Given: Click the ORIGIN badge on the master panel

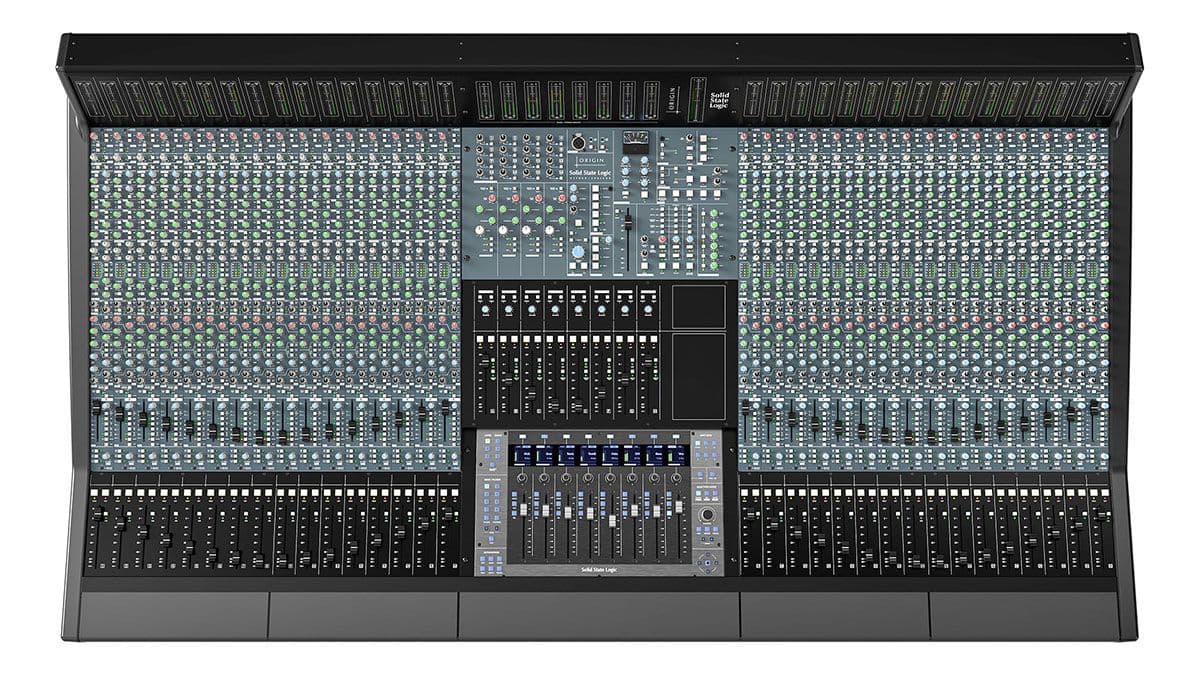Looking at the screenshot, I should [x=591, y=161].
